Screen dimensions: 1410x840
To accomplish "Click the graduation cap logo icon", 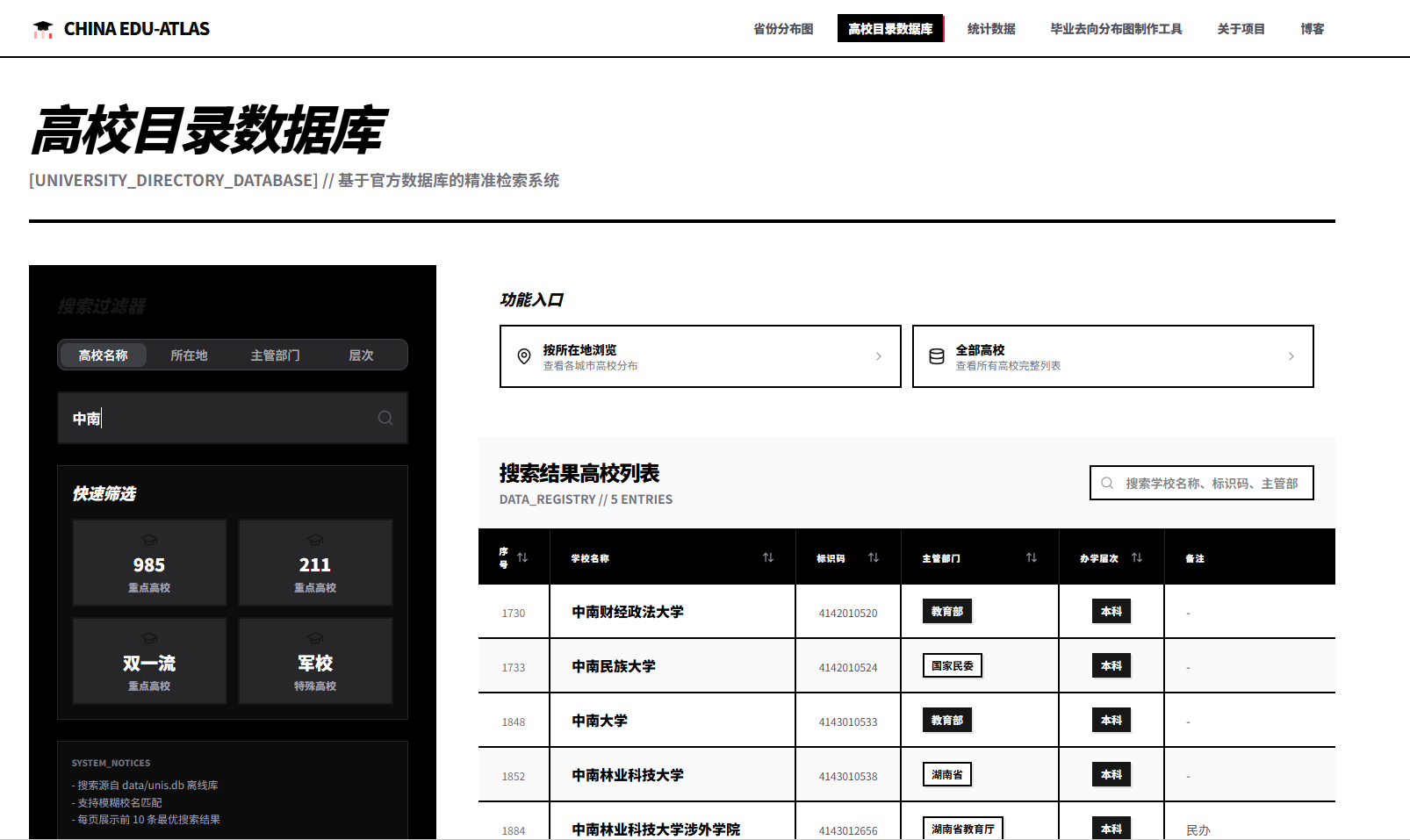I will (x=43, y=28).
